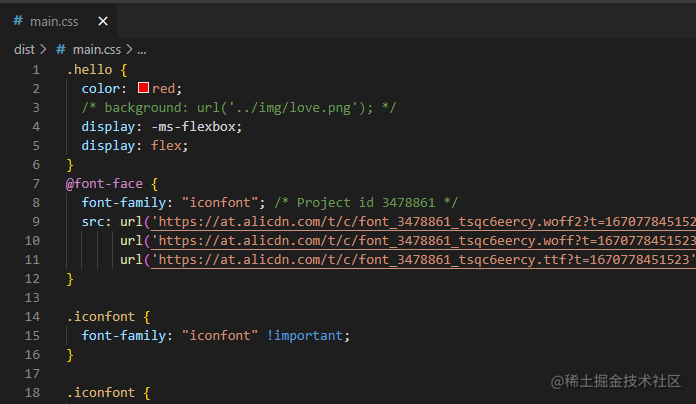Click the @font-face rule keyword
This screenshot has width=696, height=404.
point(104,183)
